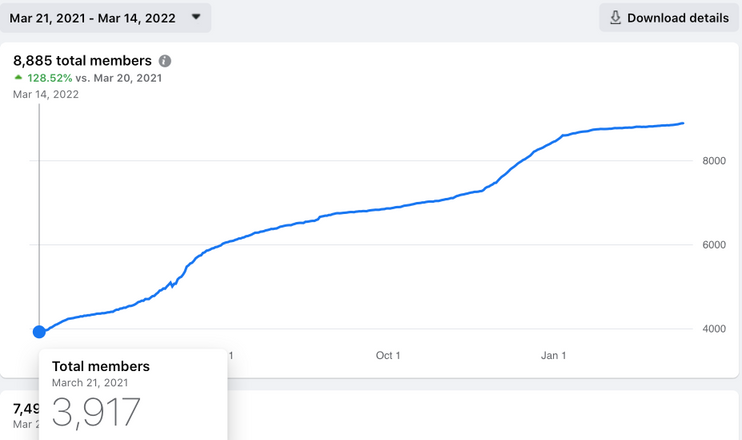Click the download arrow icon
The width and height of the screenshot is (742, 440).
pos(615,18)
